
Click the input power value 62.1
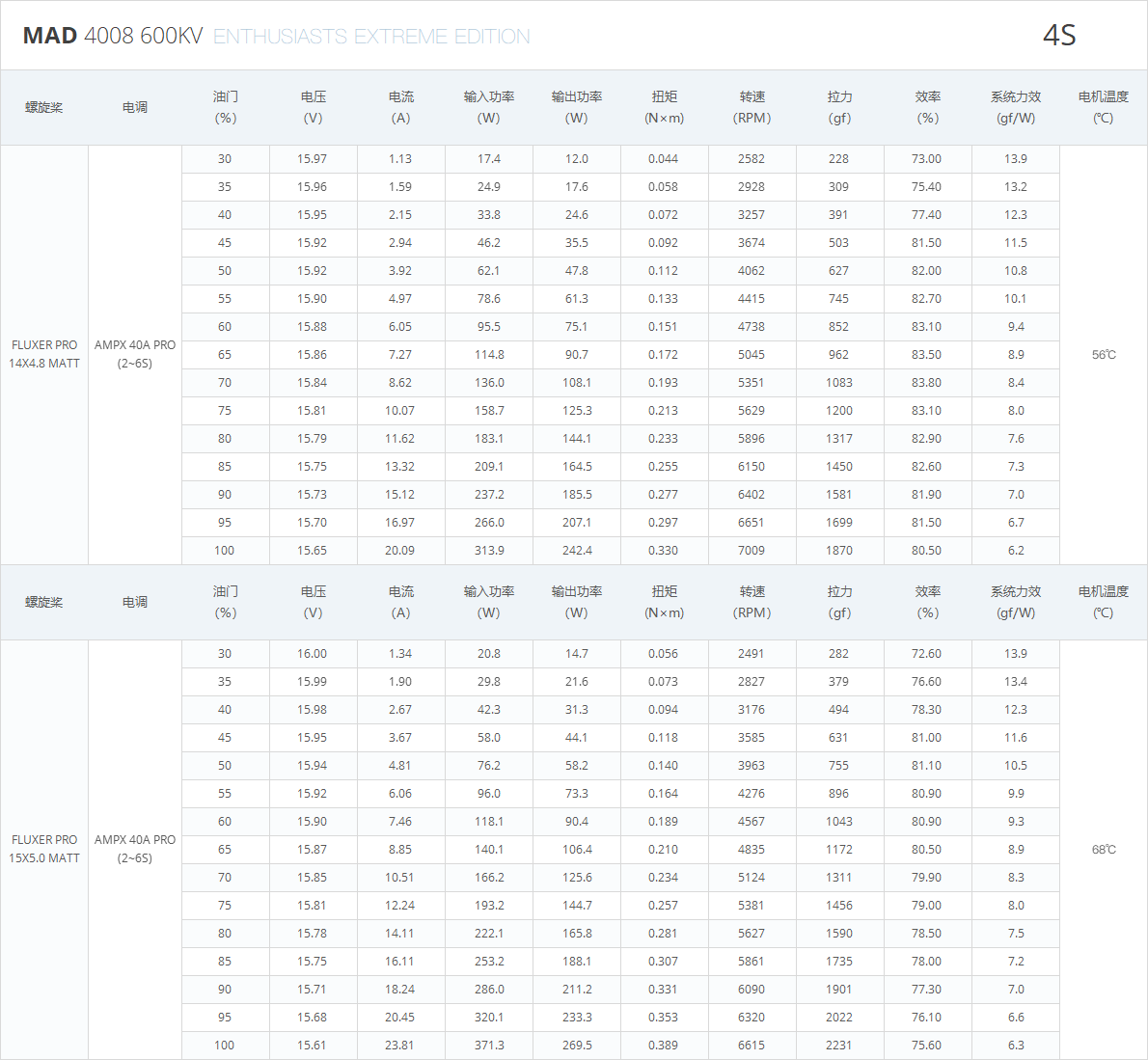(489, 271)
